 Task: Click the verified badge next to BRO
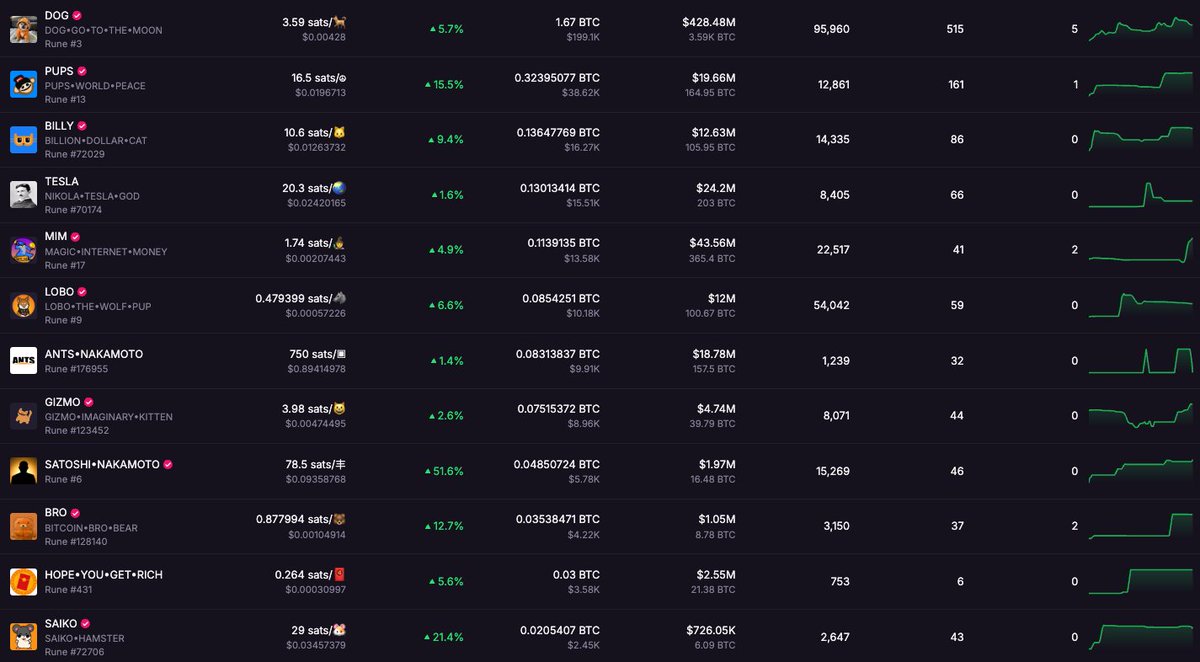tap(76, 513)
